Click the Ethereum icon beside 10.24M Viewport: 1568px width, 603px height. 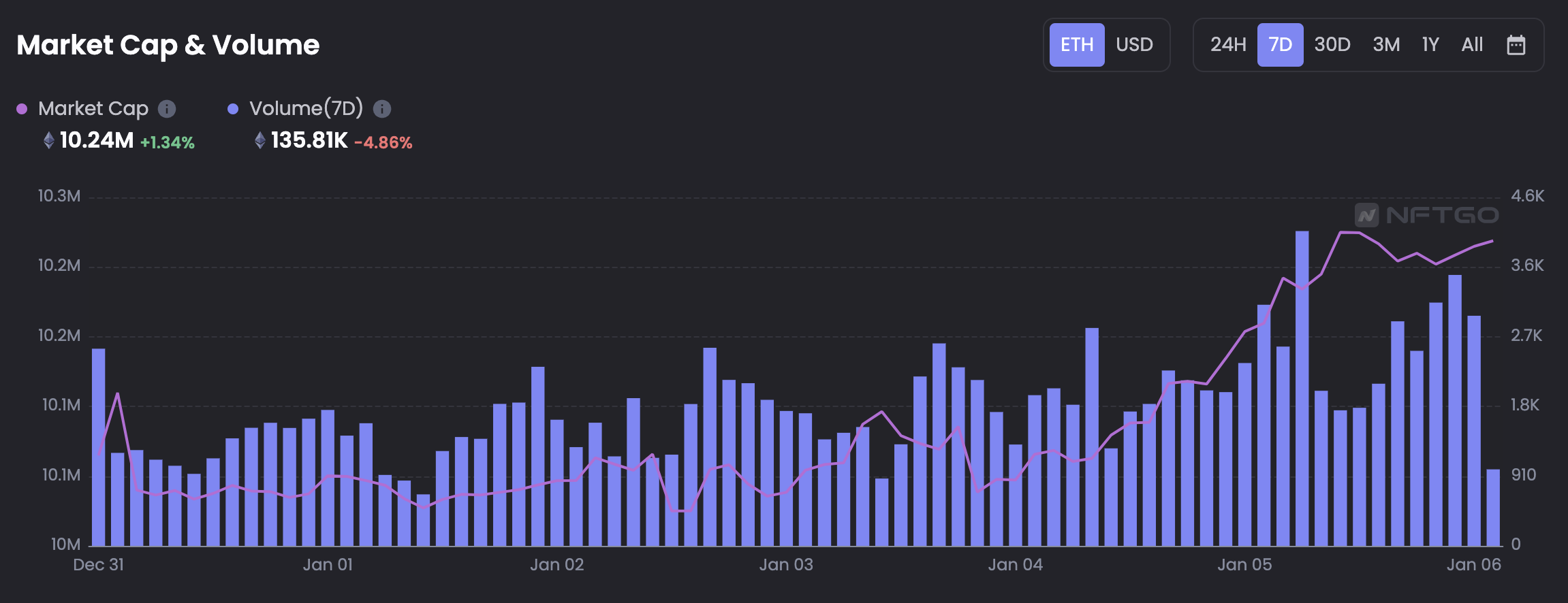pyautogui.click(x=48, y=140)
